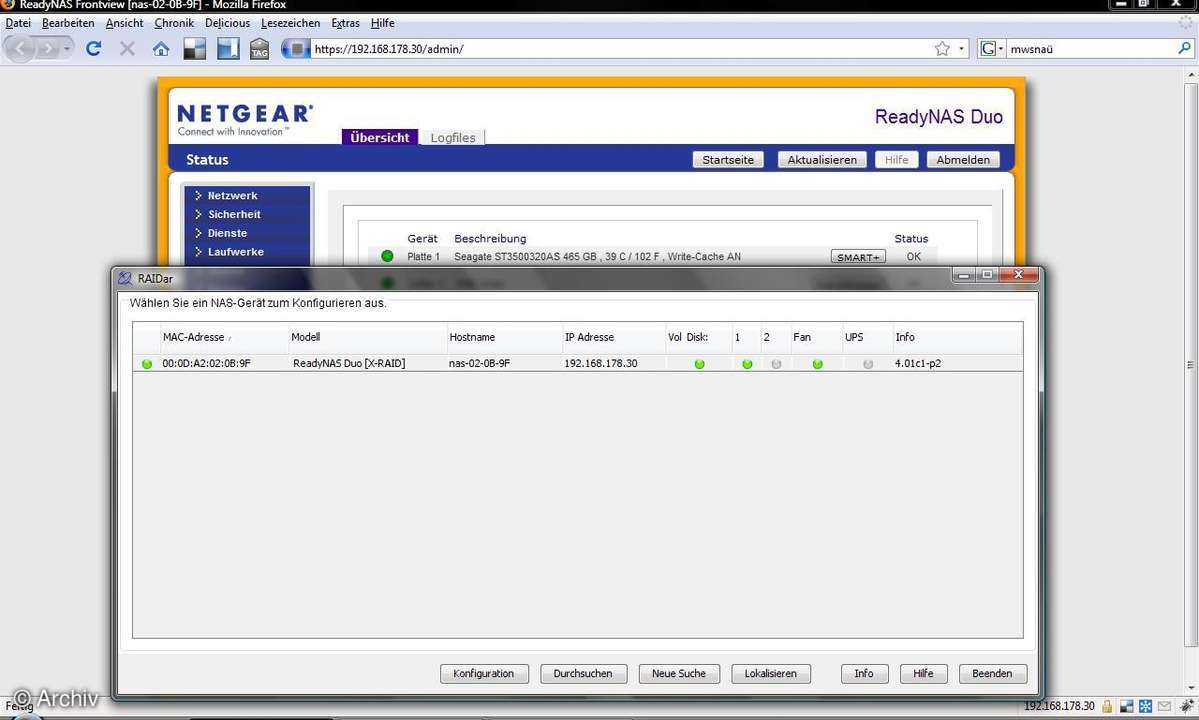Open the Extras menu
The width and height of the screenshot is (1199, 720).
pos(346,23)
